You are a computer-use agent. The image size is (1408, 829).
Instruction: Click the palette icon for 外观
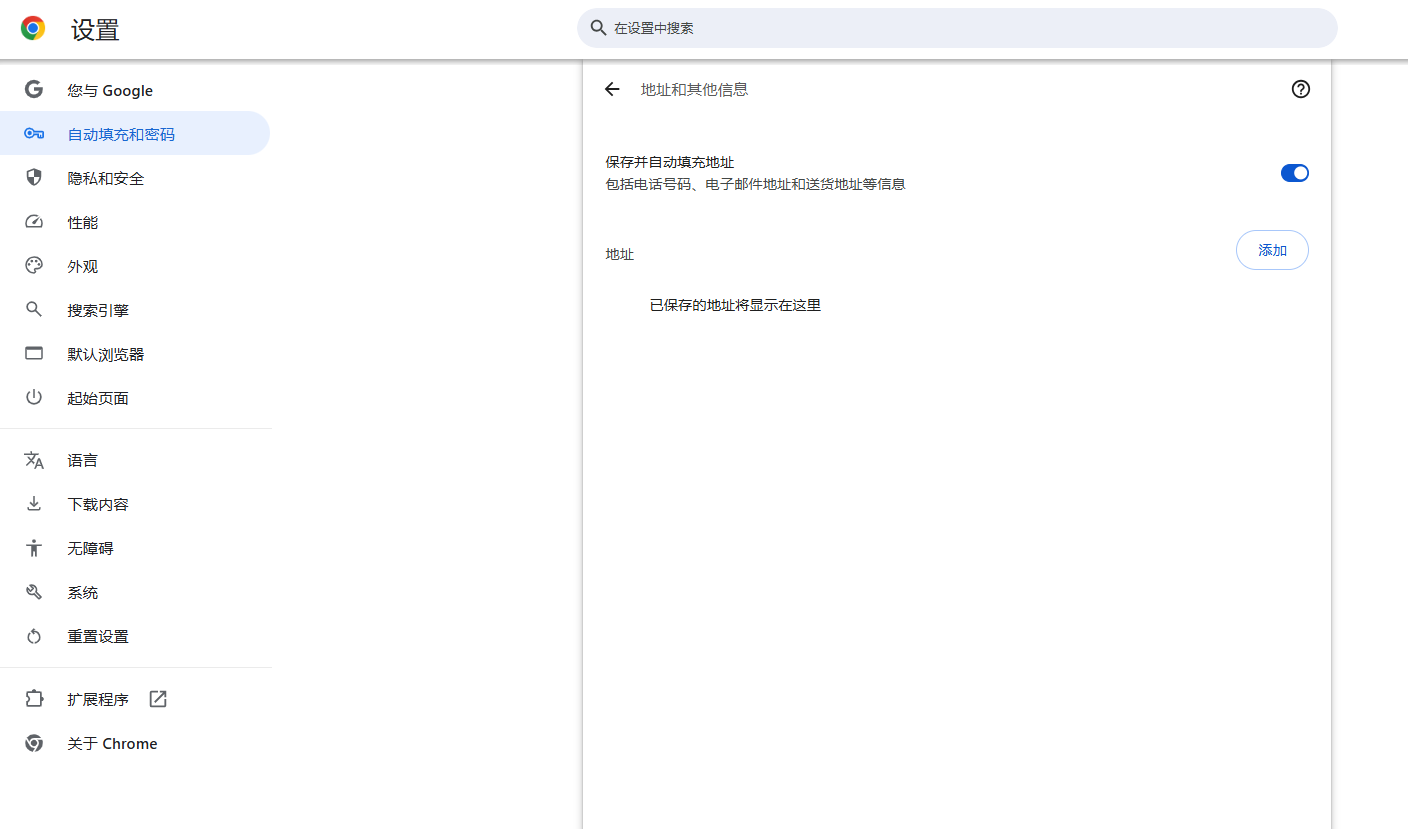tap(34, 266)
